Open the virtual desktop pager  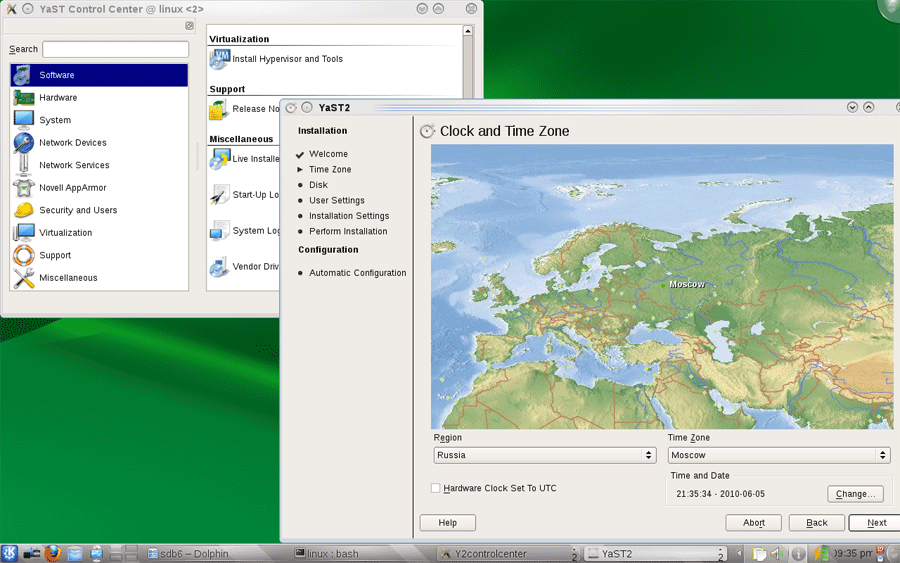(124, 553)
